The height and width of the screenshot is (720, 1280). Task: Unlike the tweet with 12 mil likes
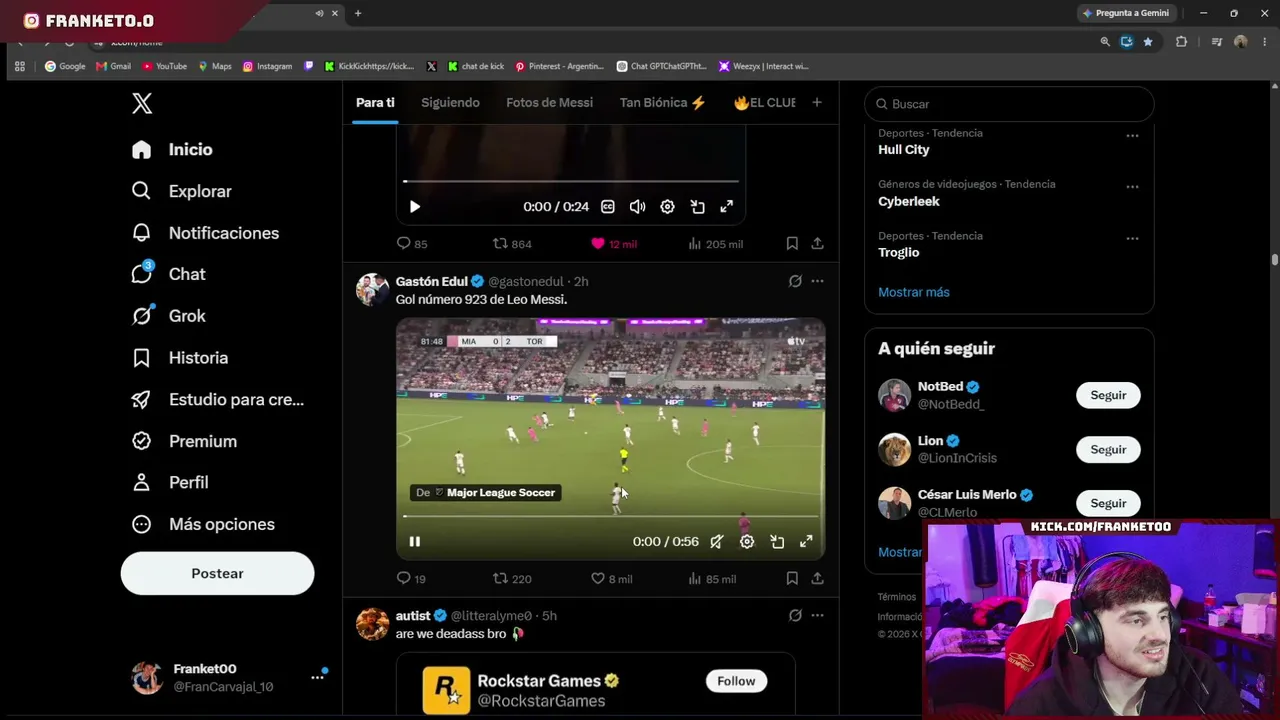coord(613,243)
